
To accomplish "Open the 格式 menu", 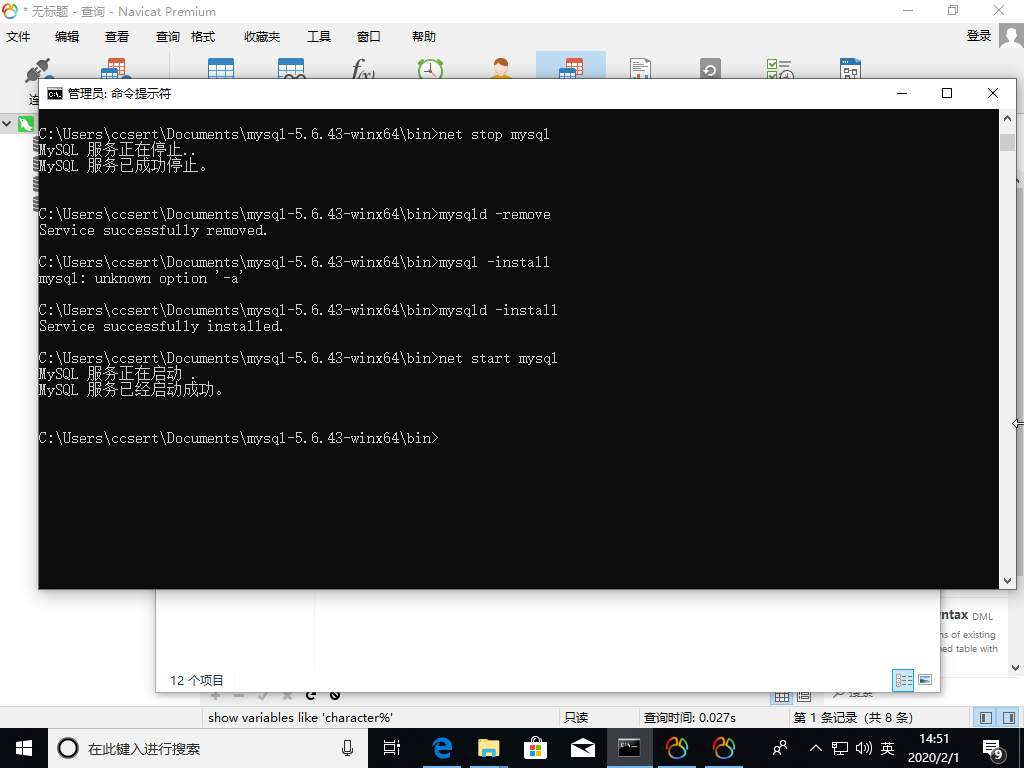I will click(x=202, y=37).
